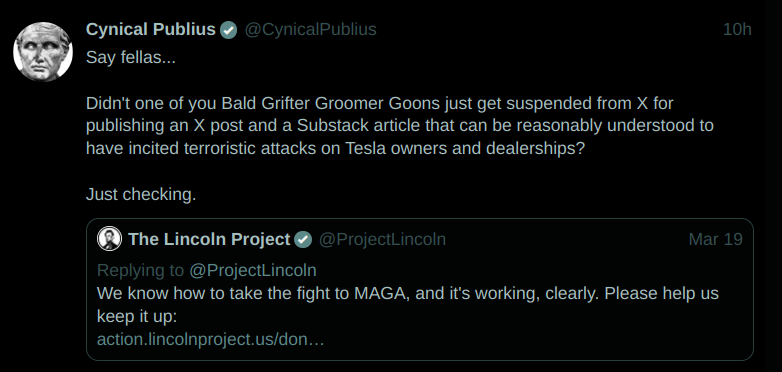This screenshot has height=372, width=782.
Task: Click the Lincoln Project verified badge
Action: (303, 239)
